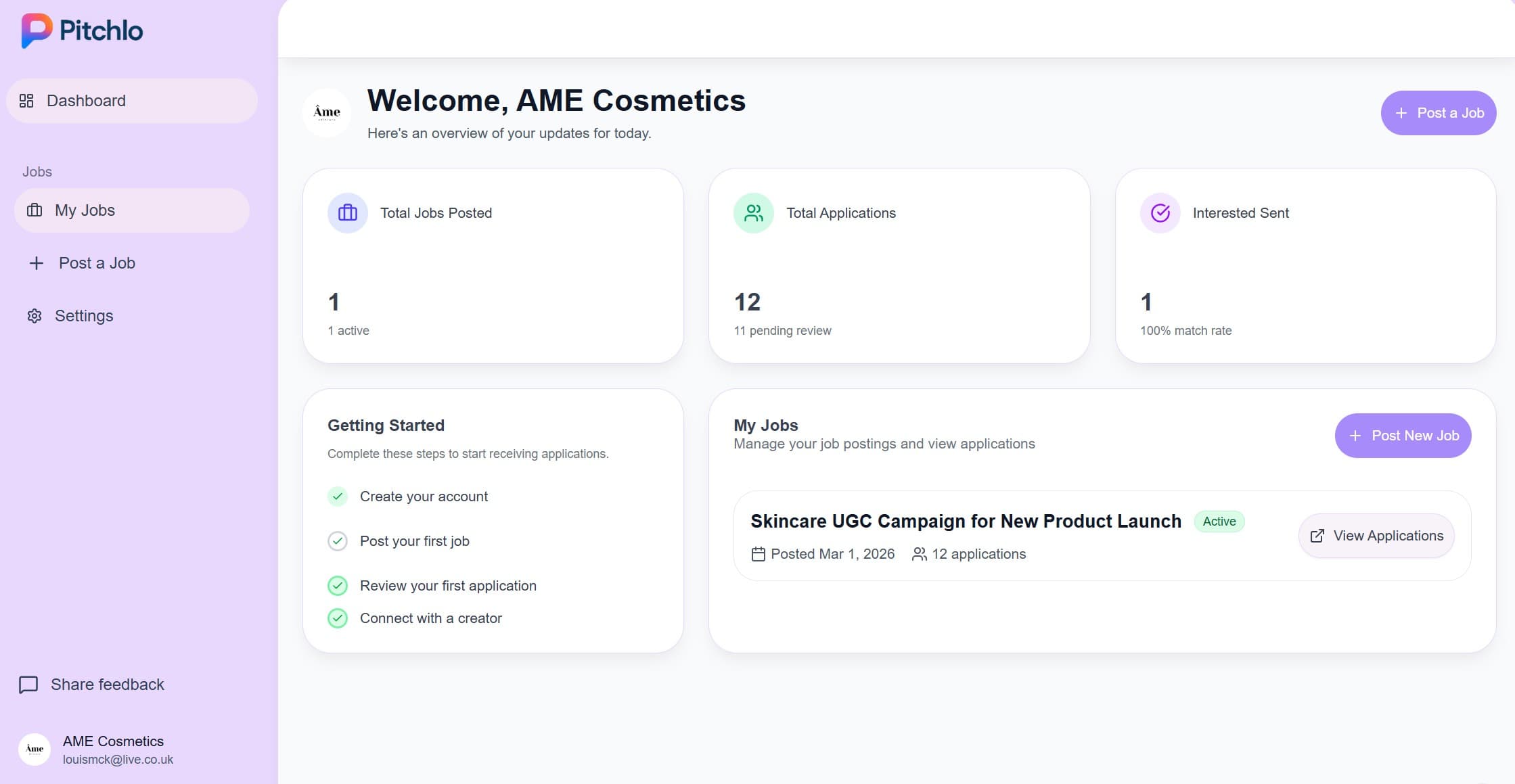
Task: Click the Total Applications people icon
Action: pyautogui.click(x=752, y=212)
